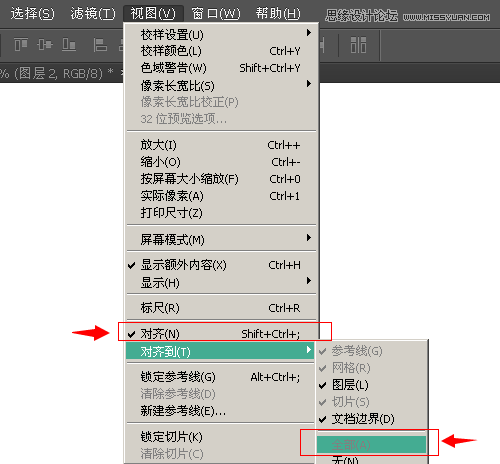
Task: Toggle snap to 切片(S) in submenu
Action: [372, 402]
